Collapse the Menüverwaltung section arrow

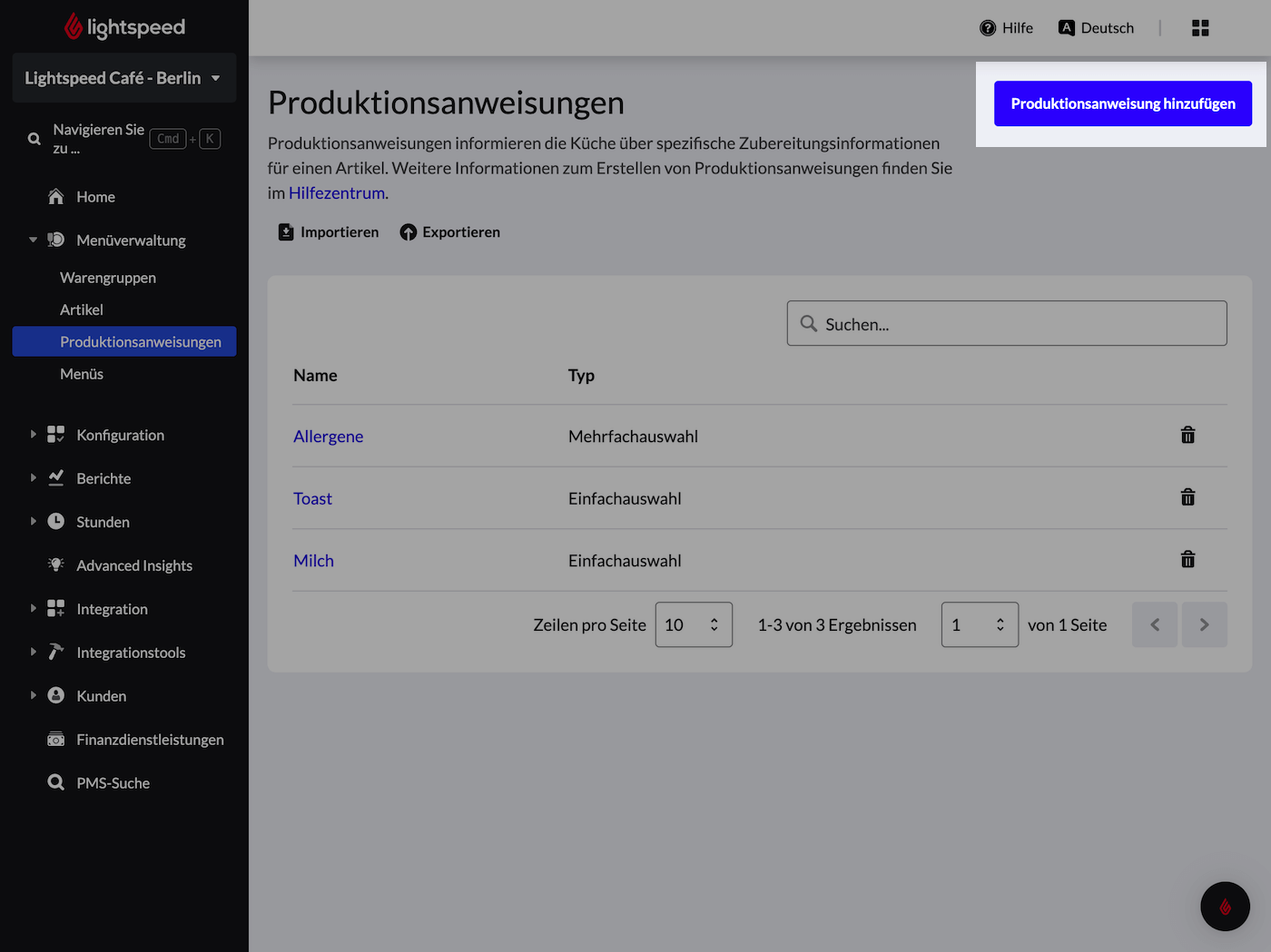[x=34, y=240]
